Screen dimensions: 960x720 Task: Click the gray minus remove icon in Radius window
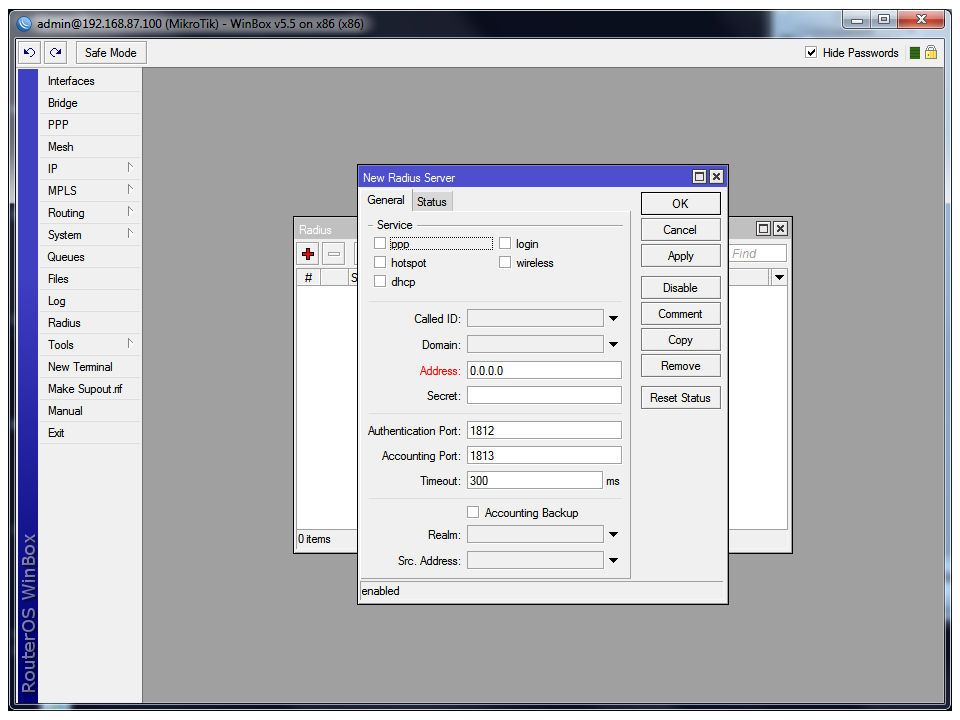[334, 254]
